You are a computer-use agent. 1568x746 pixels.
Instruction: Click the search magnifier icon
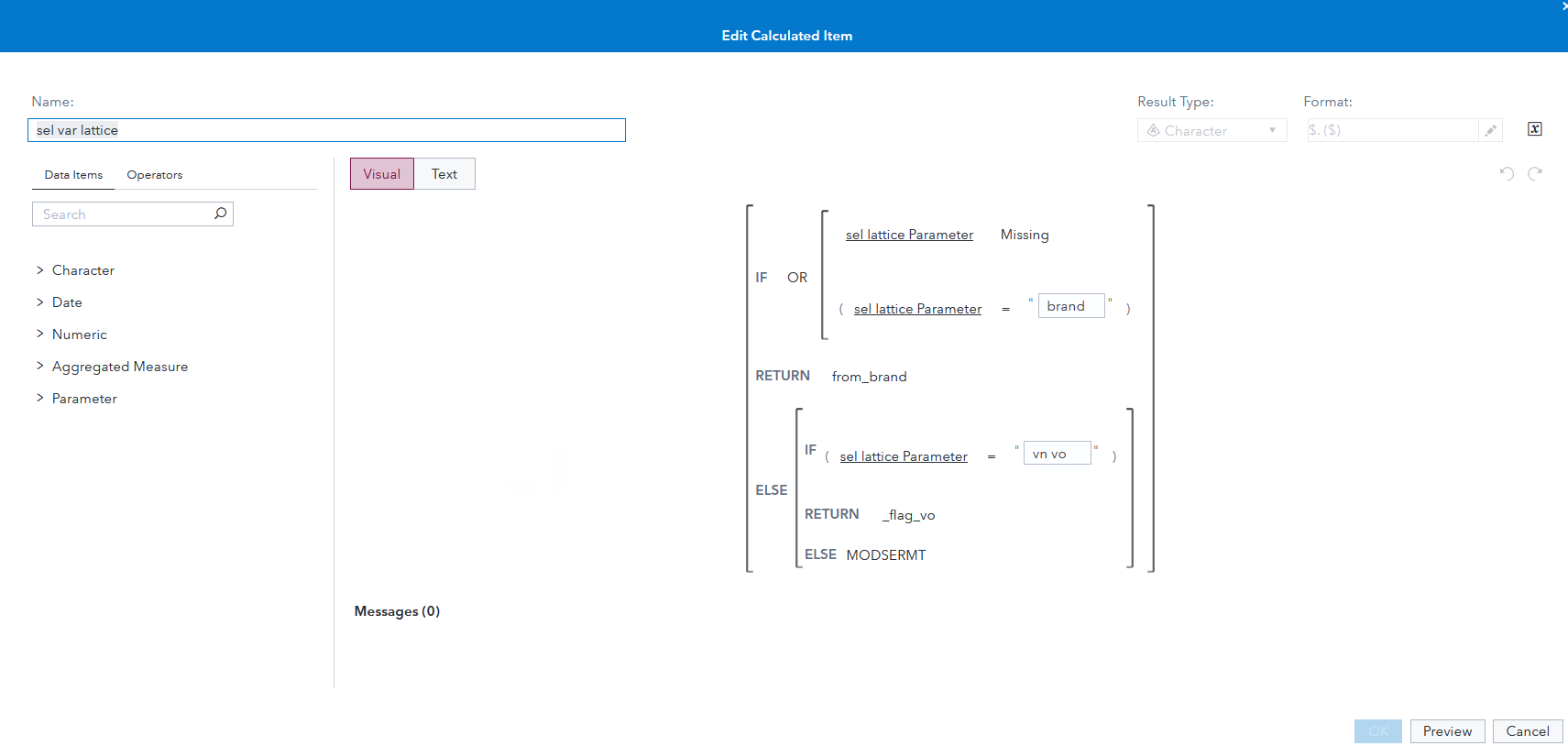point(220,214)
